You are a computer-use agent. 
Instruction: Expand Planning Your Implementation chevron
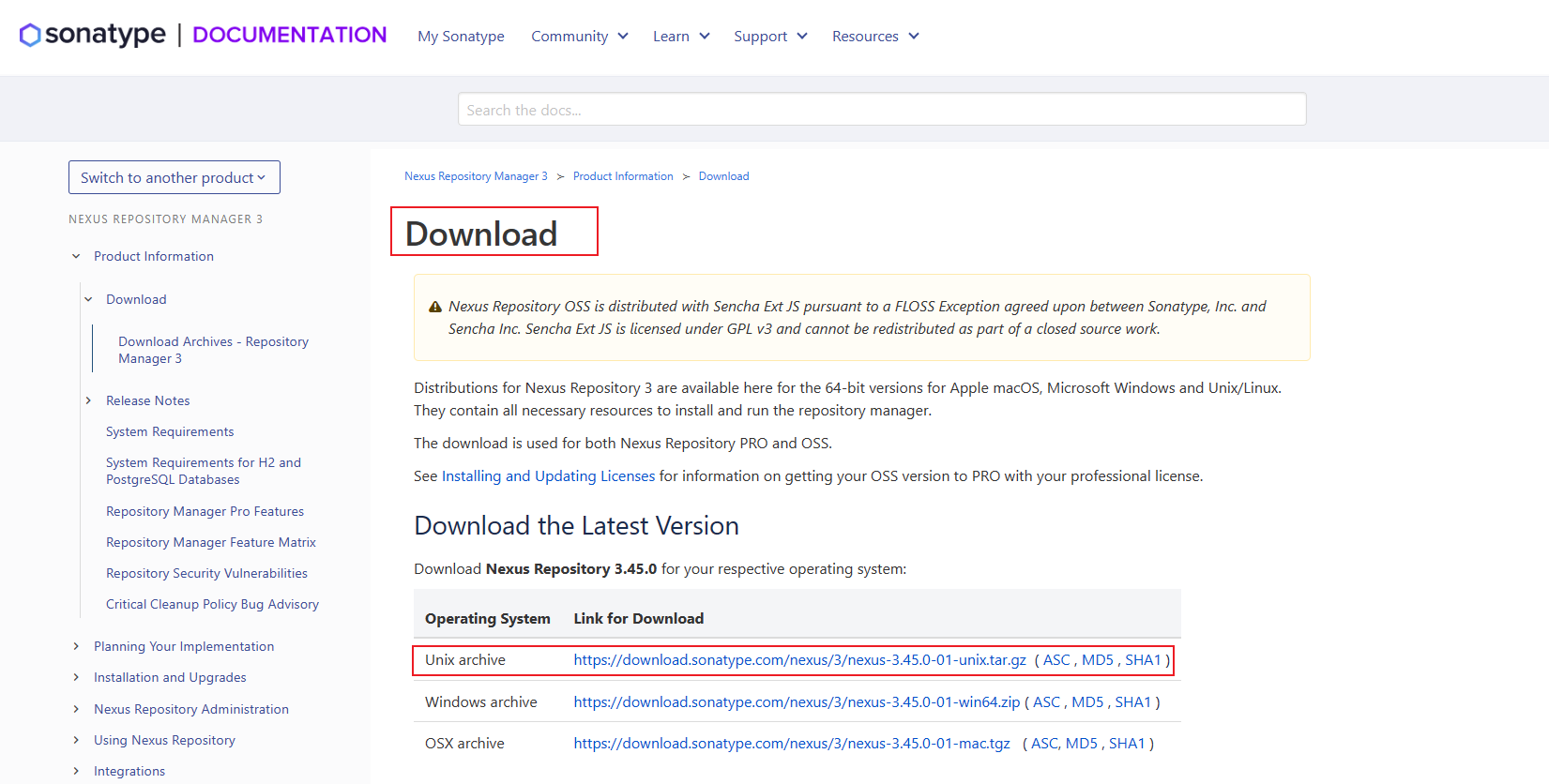pyautogui.click(x=76, y=646)
